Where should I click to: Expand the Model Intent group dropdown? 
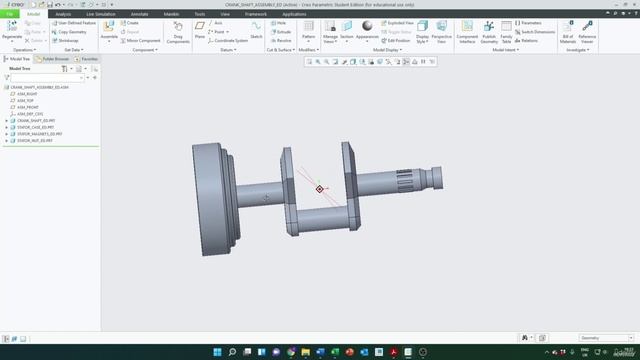[505, 50]
